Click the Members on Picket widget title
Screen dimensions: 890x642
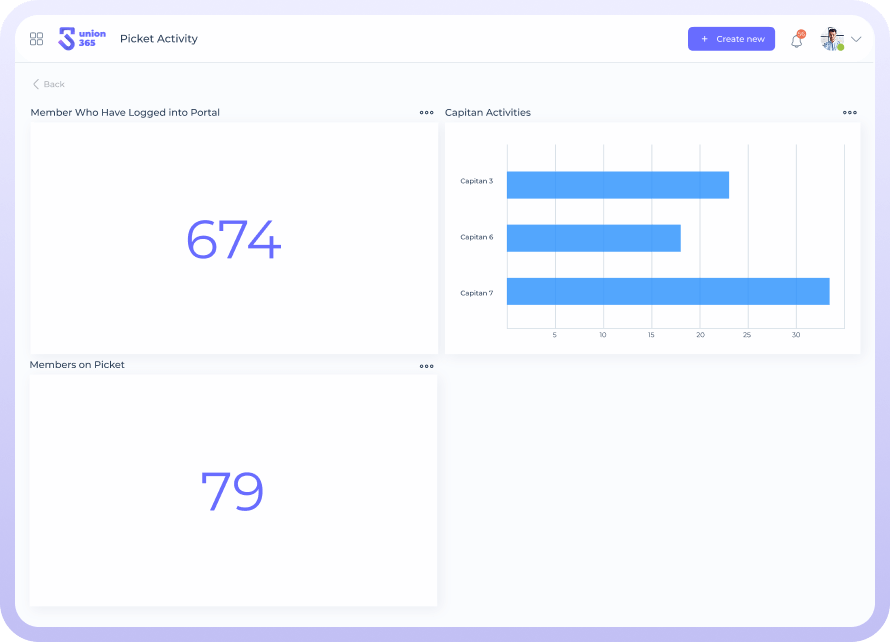click(x=77, y=365)
